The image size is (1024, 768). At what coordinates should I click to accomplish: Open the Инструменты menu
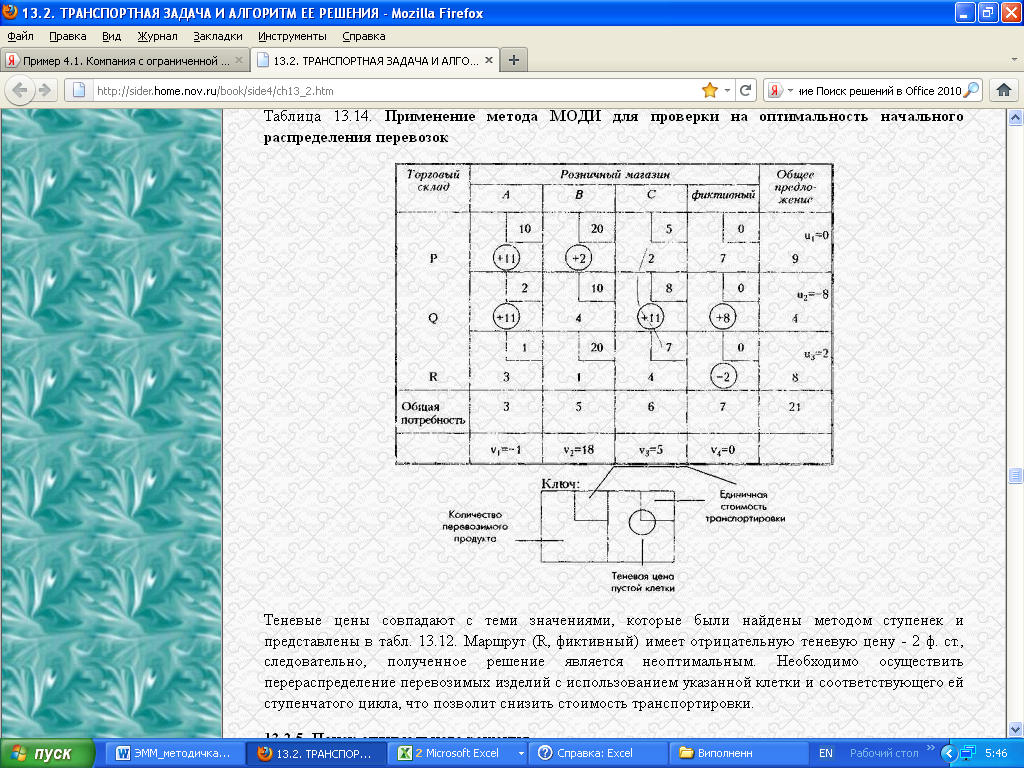292,37
